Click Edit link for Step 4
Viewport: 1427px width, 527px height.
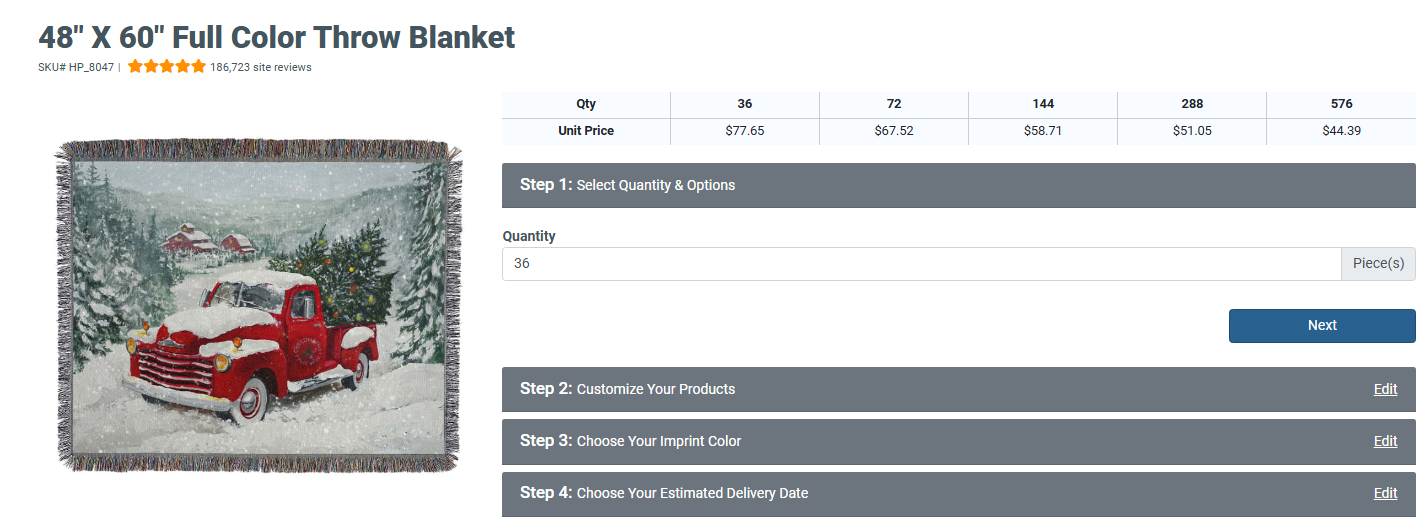click(1385, 493)
